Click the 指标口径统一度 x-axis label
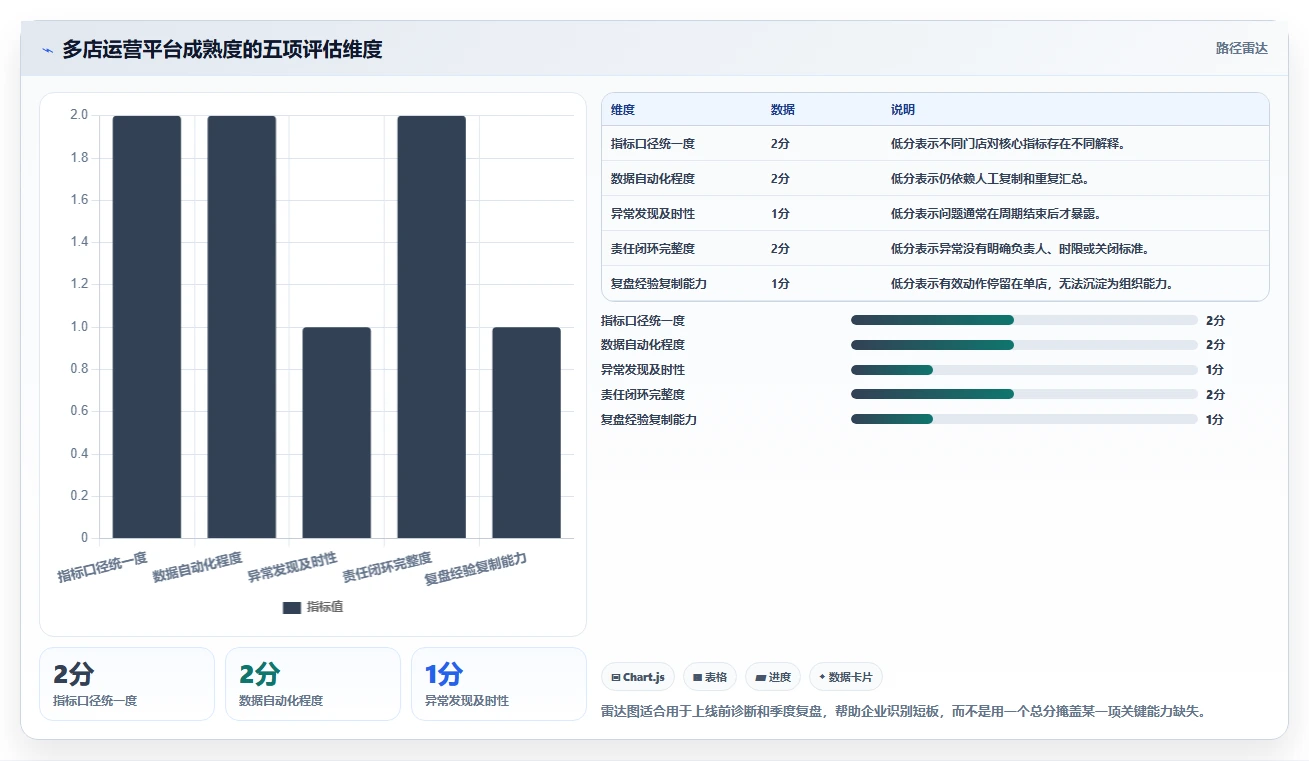 (x=102, y=567)
